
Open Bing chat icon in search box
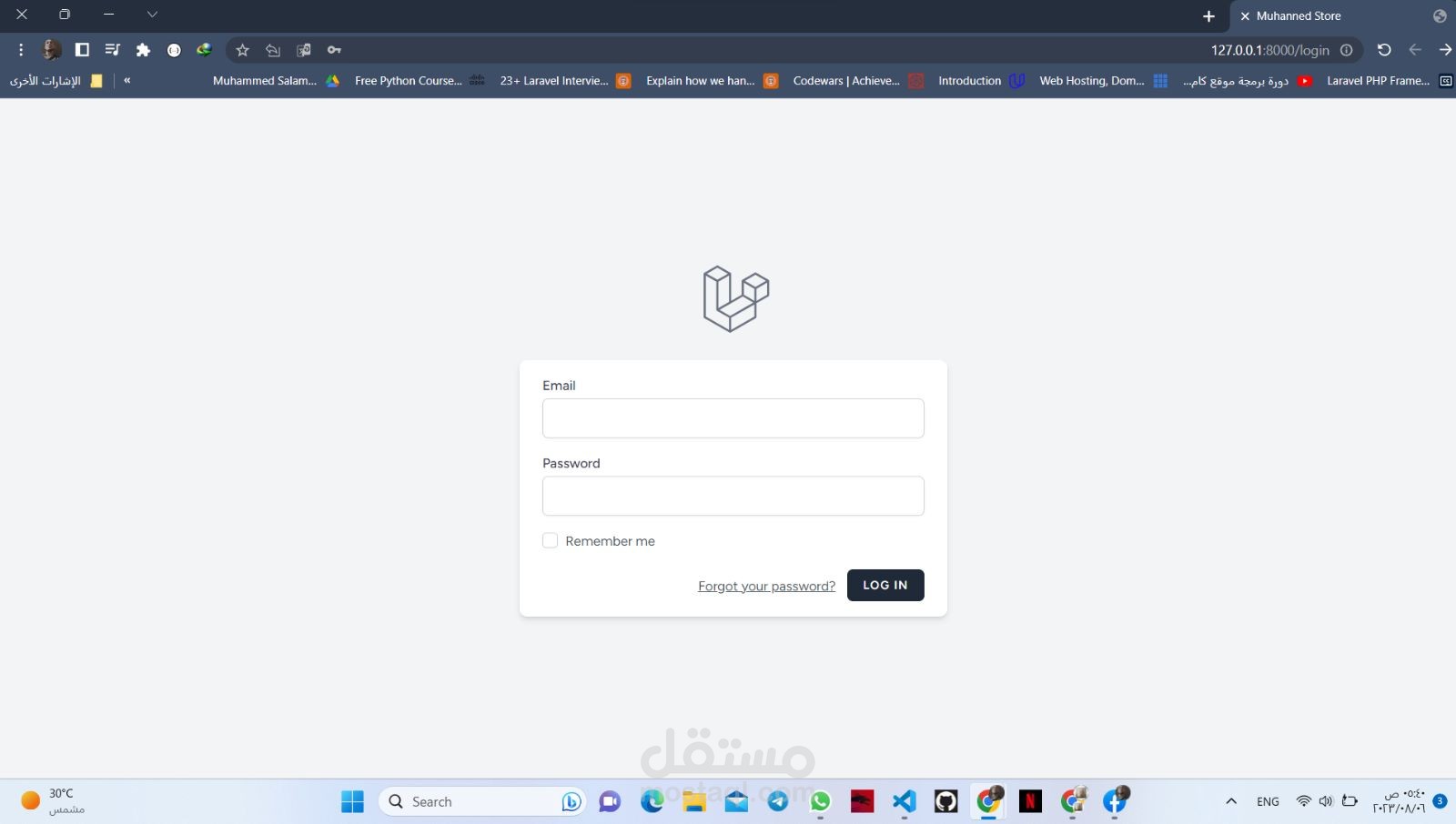click(571, 801)
